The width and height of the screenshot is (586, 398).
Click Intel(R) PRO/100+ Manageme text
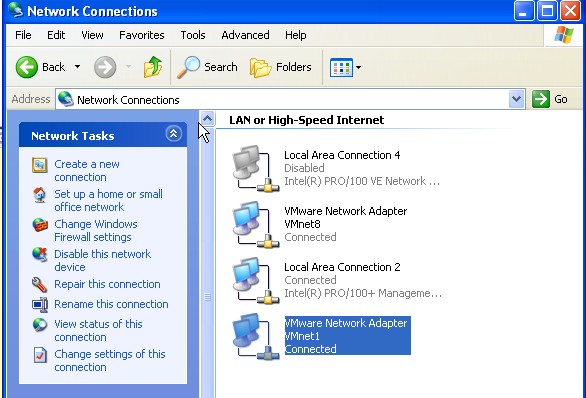(363, 293)
